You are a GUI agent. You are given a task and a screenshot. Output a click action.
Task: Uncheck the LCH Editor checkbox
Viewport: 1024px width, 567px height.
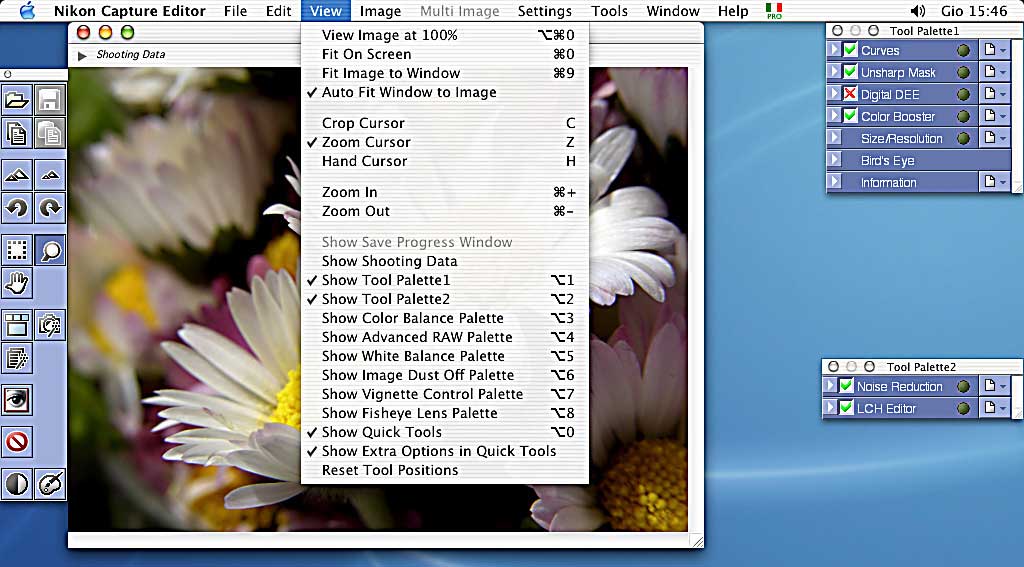[846, 408]
